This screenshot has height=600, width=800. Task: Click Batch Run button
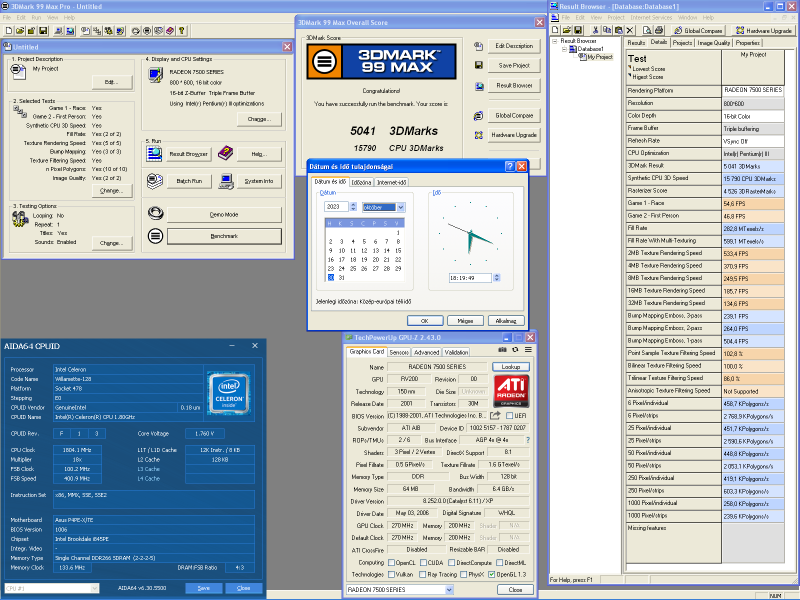[189, 181]
